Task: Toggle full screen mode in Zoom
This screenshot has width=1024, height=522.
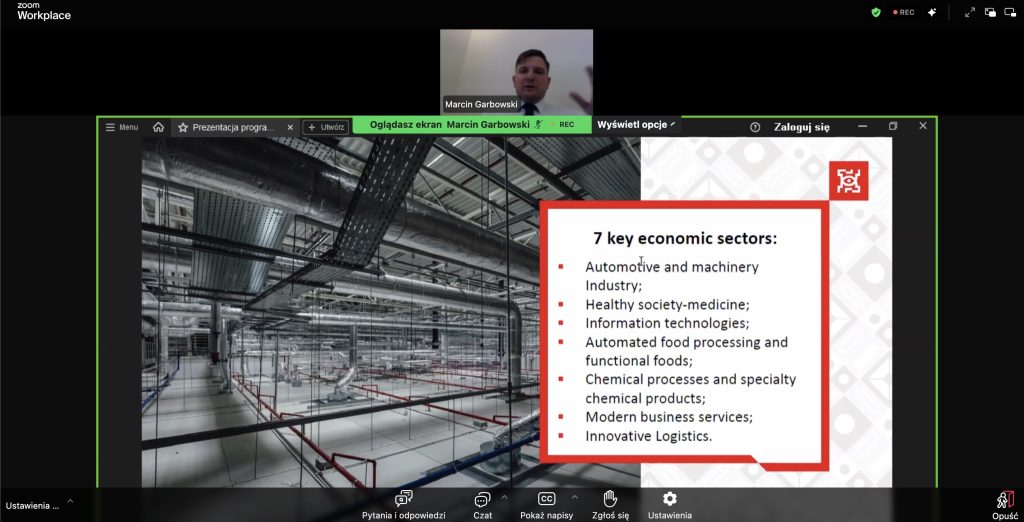Action: [969, 13]
